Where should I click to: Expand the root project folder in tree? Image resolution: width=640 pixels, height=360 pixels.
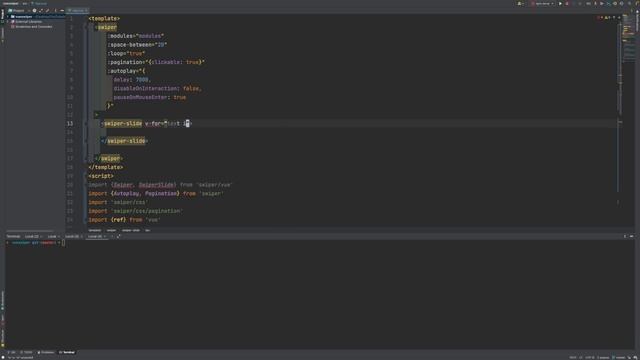coord(8,17)
